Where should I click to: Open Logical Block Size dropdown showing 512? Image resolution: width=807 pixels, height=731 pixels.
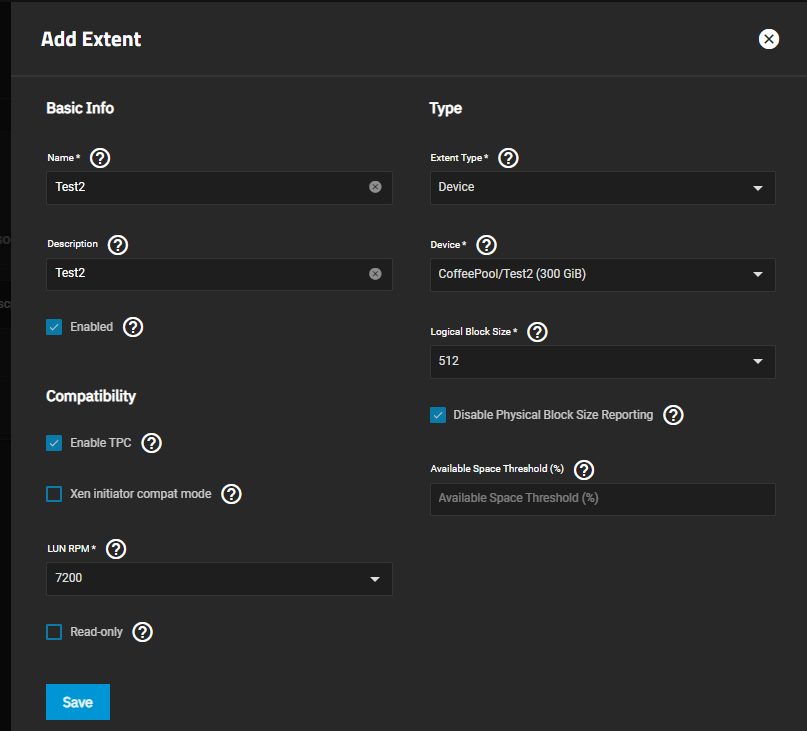[x=603, y=361]
